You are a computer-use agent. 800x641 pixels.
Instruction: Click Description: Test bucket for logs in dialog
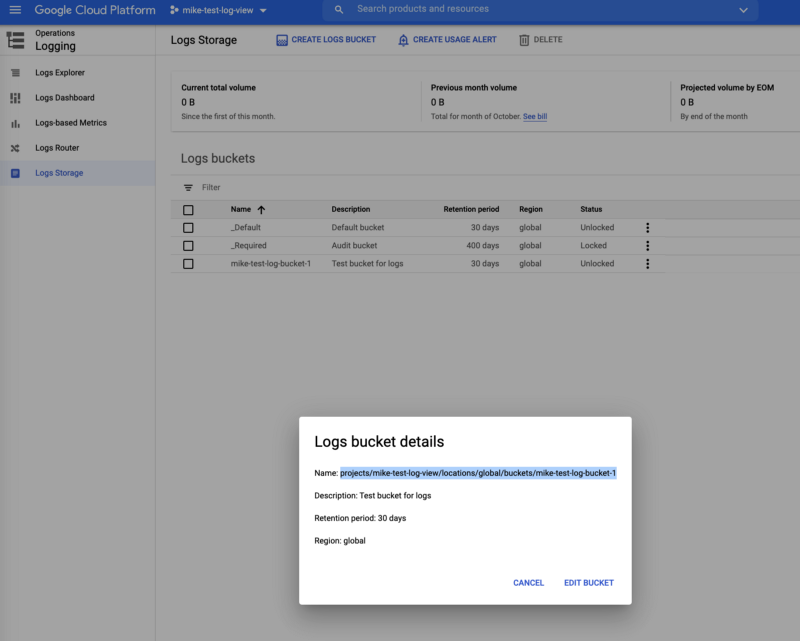pyautogui.click(x=372, y=496)
